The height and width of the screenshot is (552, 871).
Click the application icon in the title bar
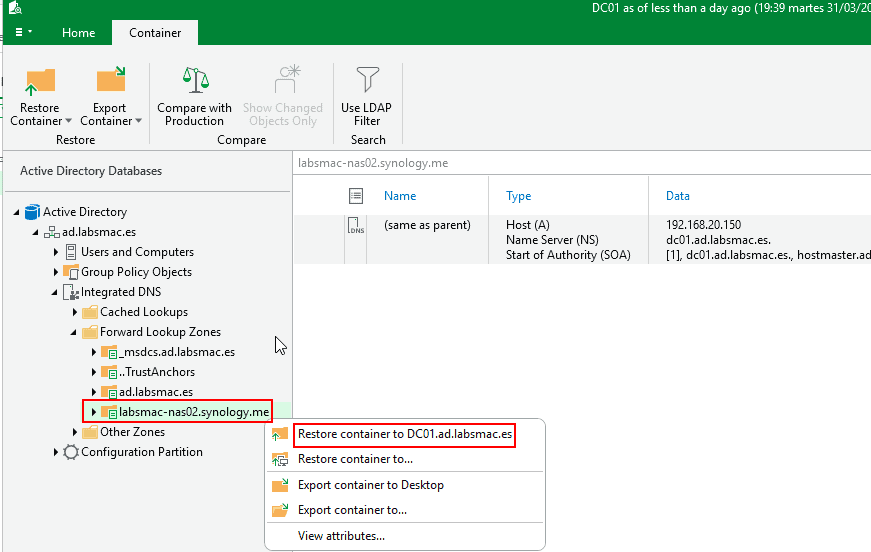click(14, 8)
